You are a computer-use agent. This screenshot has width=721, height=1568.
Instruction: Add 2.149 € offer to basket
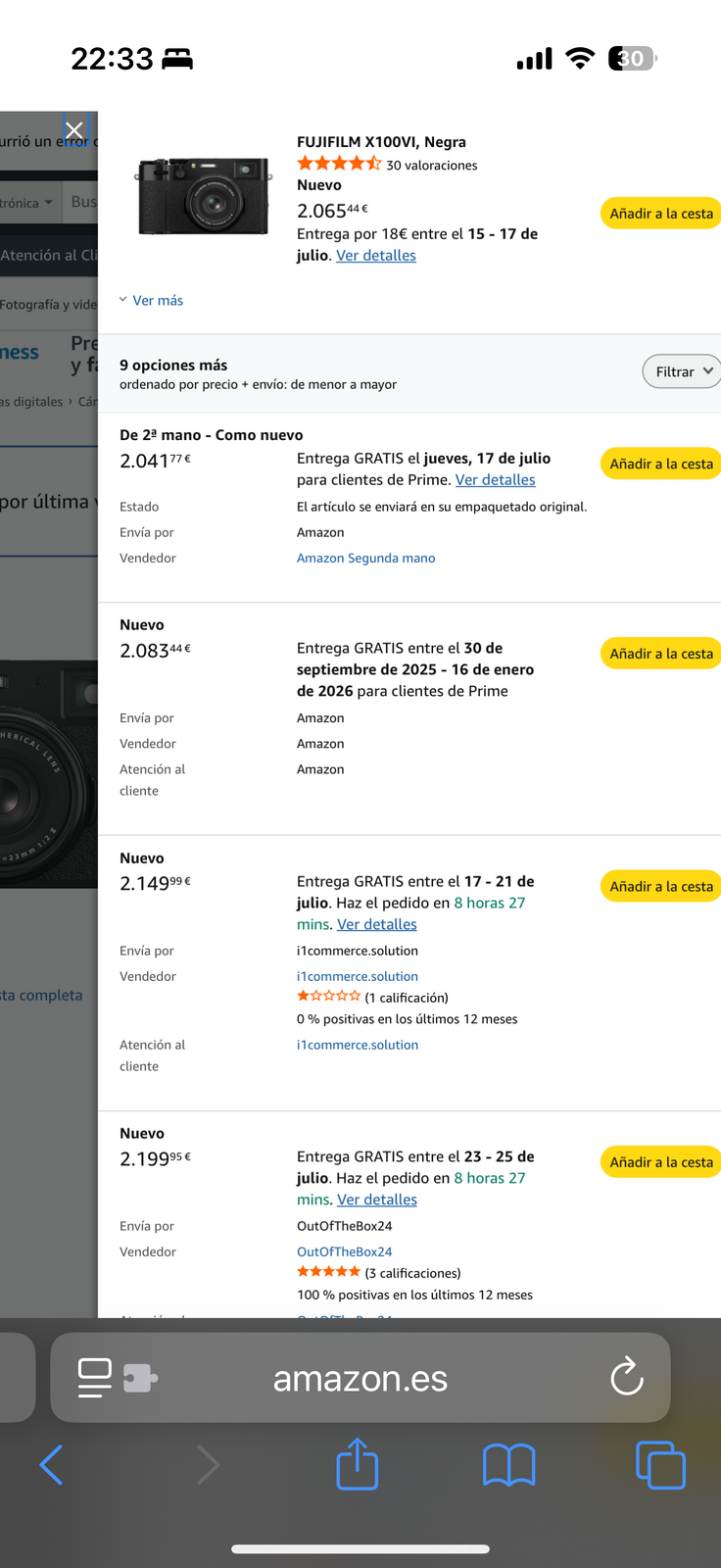pos(661,886)
